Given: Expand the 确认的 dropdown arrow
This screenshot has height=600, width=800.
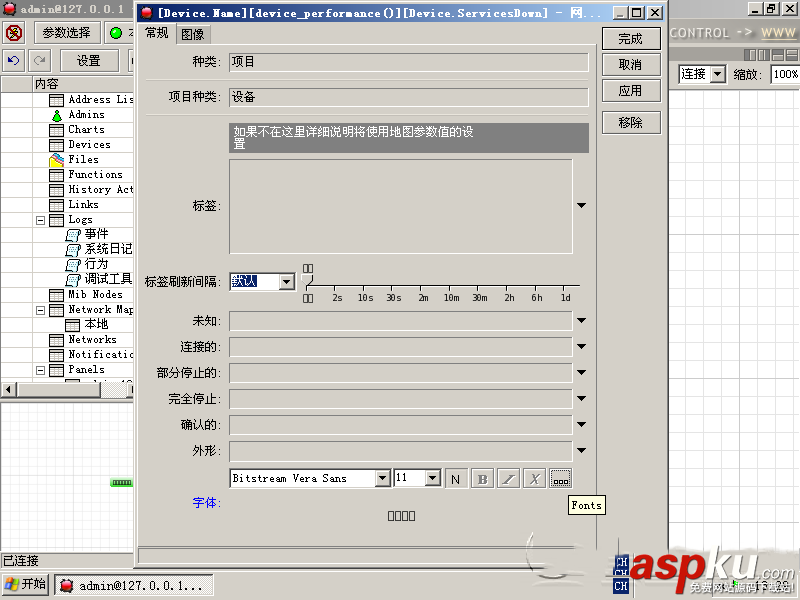Looking at the screenshot, I should pos(582,424).
